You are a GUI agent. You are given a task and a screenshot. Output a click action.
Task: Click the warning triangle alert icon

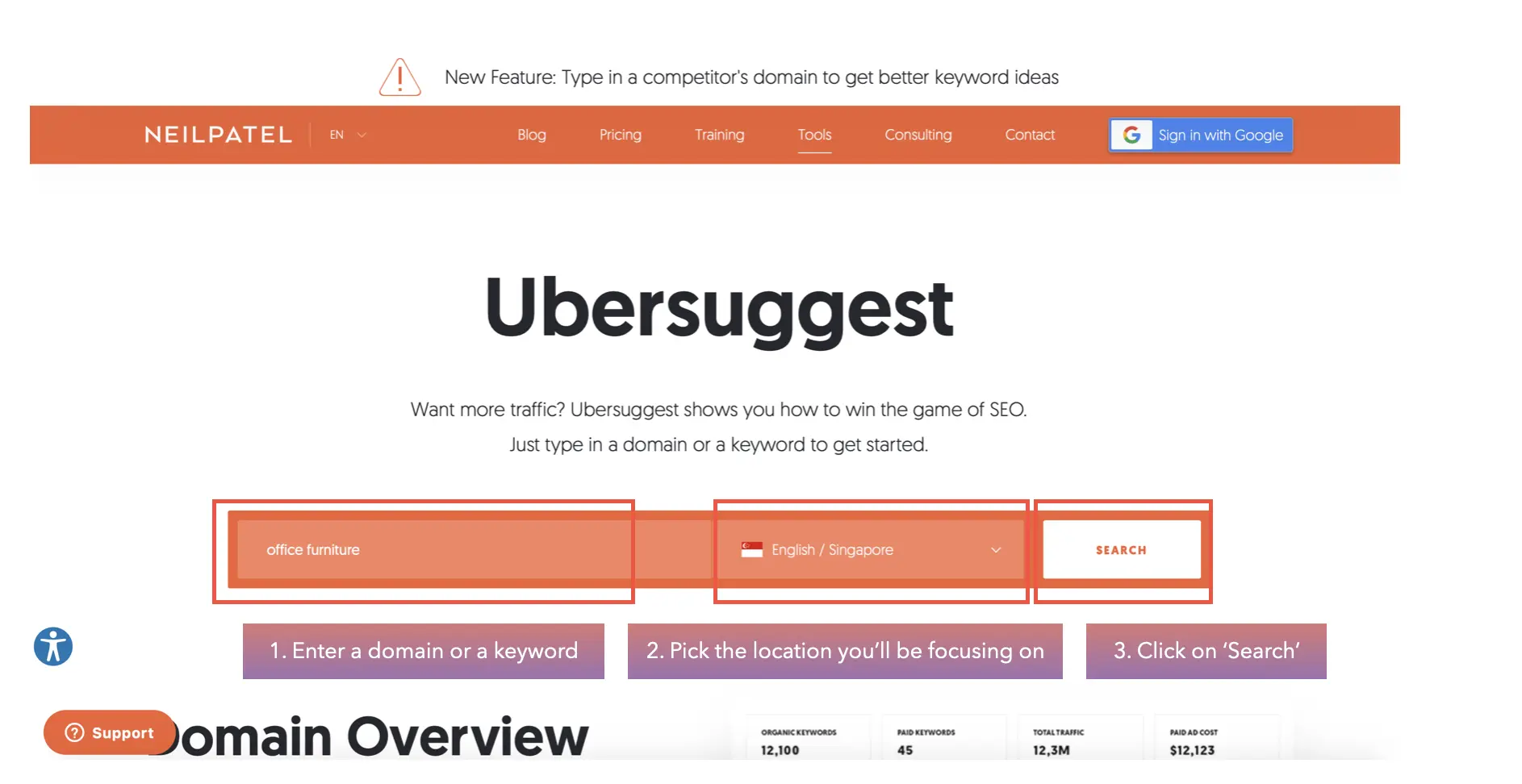[400, 77]
